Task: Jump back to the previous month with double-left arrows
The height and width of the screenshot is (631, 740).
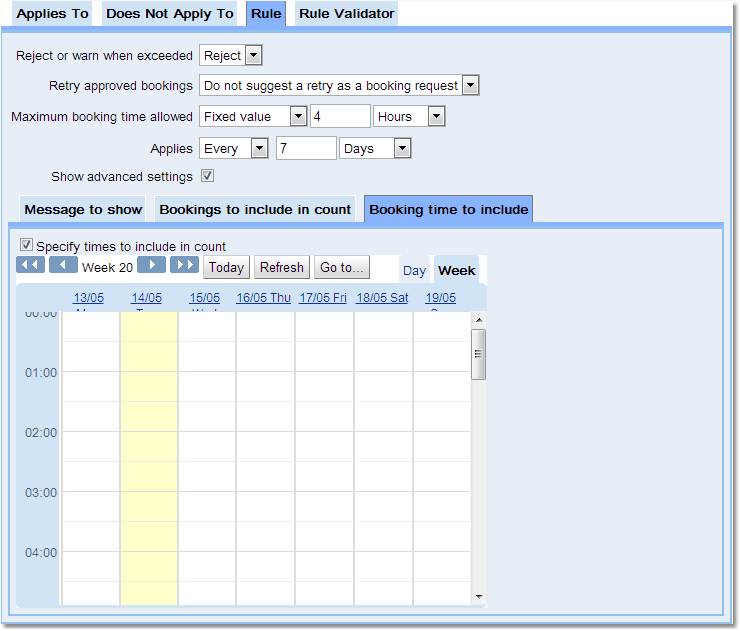Action: [31, 265]
